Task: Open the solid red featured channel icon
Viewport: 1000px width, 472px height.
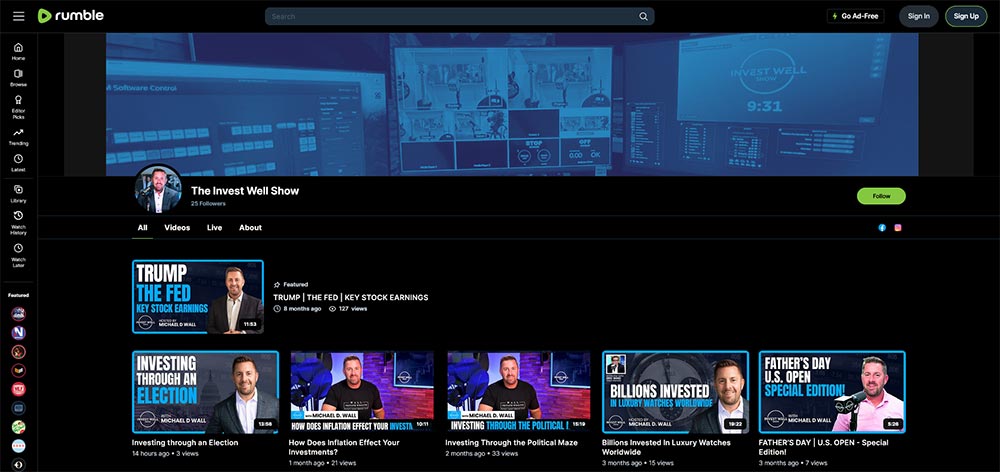Action: pos(18,389)
